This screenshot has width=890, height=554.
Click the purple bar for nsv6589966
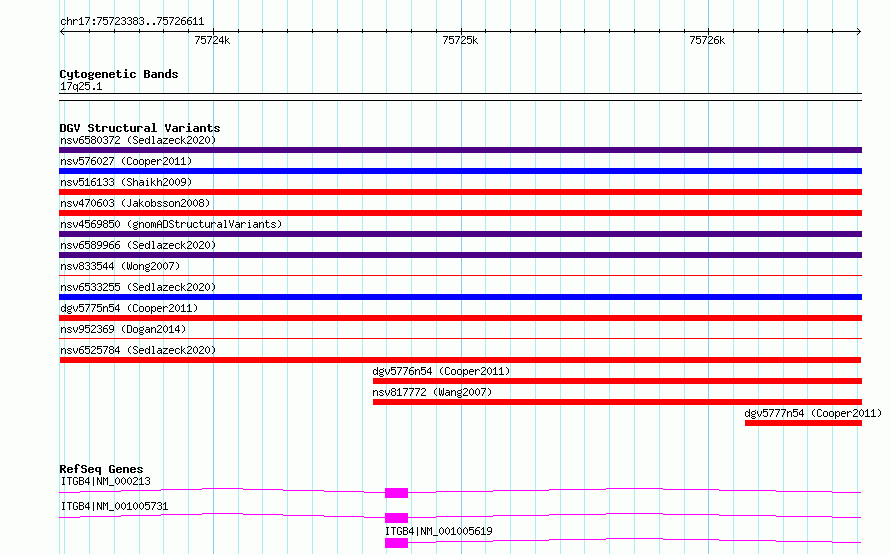coord(460,255)
